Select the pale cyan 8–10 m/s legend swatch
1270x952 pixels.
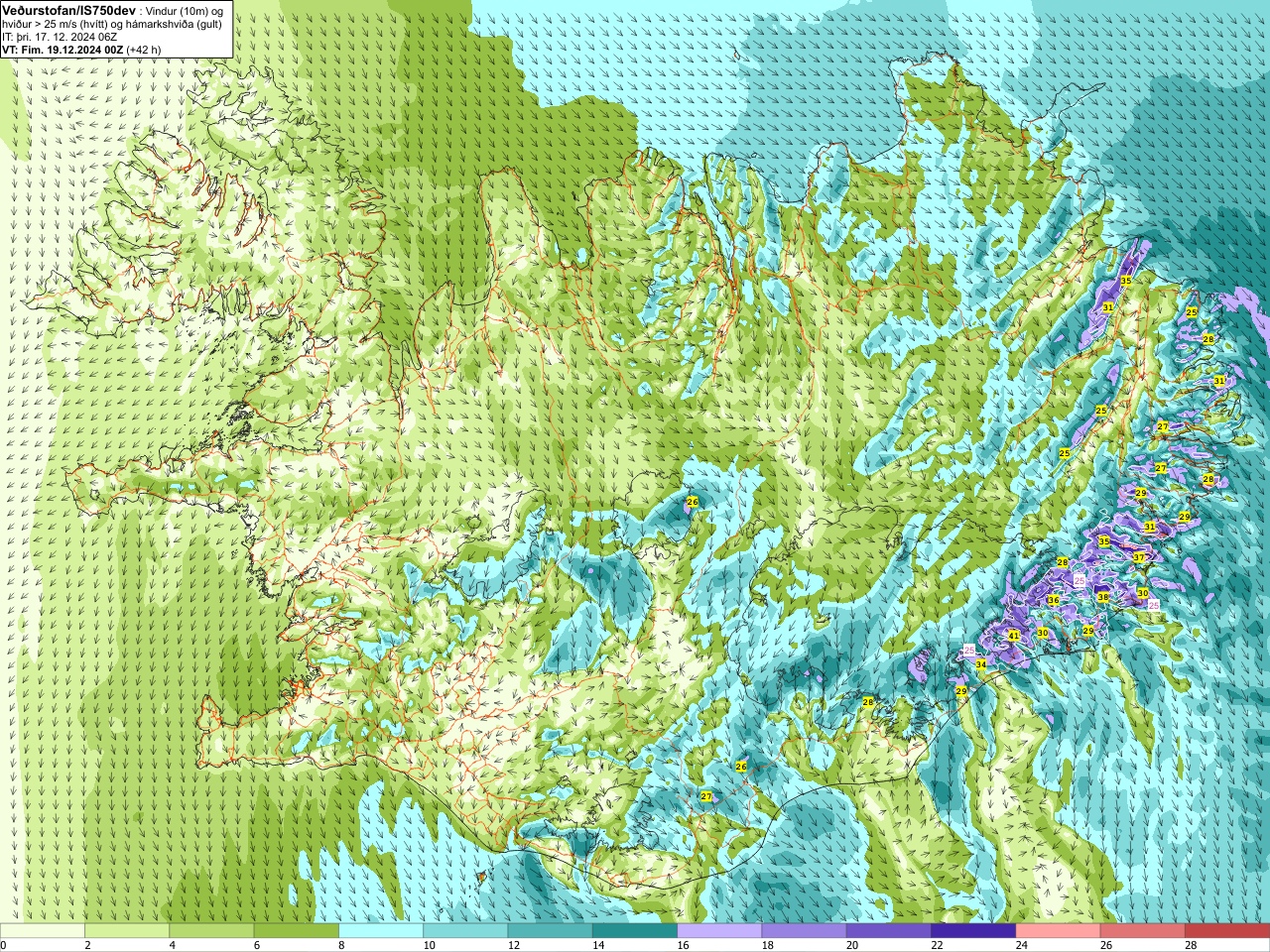[x=381, y=931]
